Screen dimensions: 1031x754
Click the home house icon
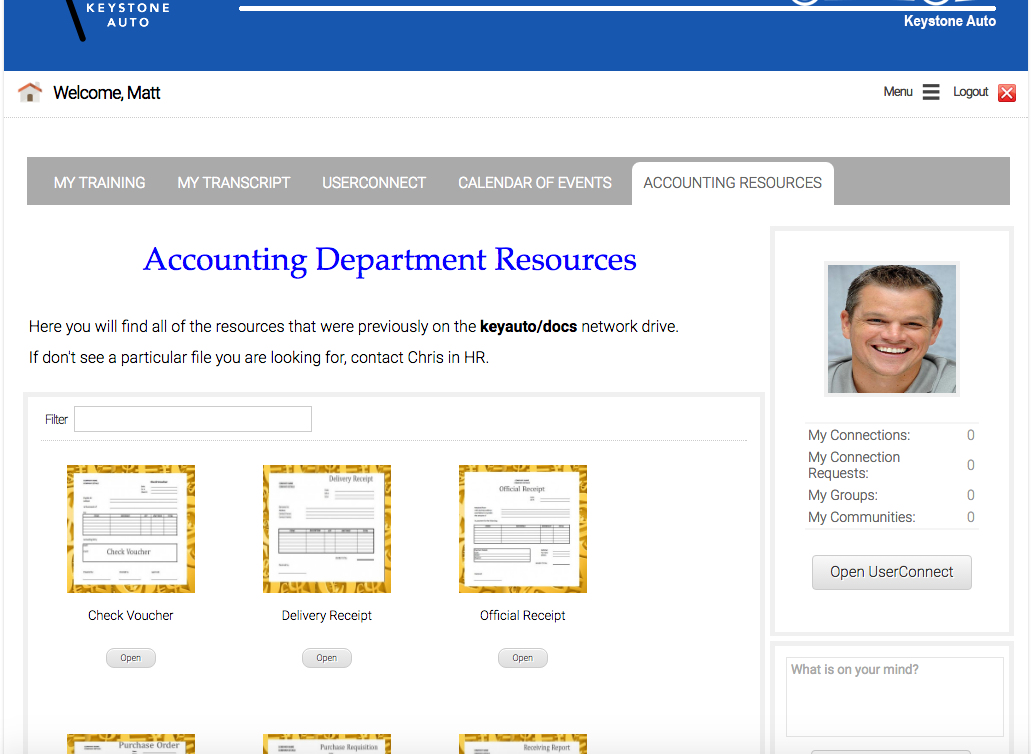coord(30,92)
